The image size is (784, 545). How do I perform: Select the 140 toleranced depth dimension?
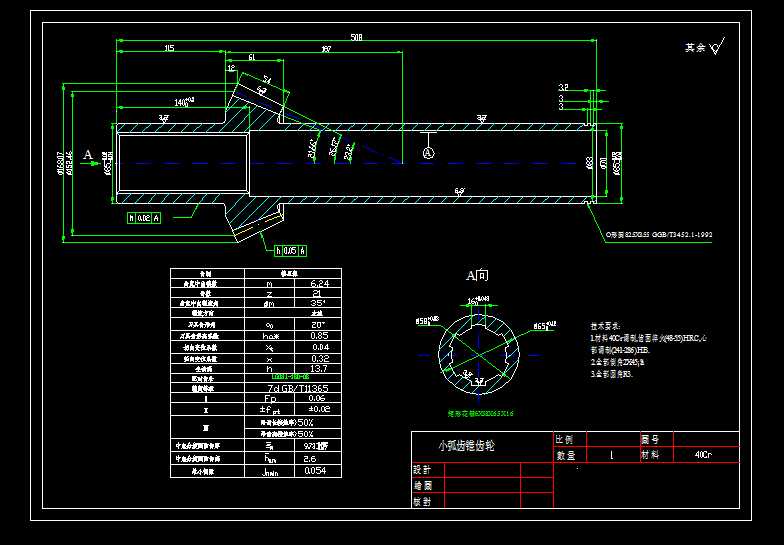[x=184, y=102]
